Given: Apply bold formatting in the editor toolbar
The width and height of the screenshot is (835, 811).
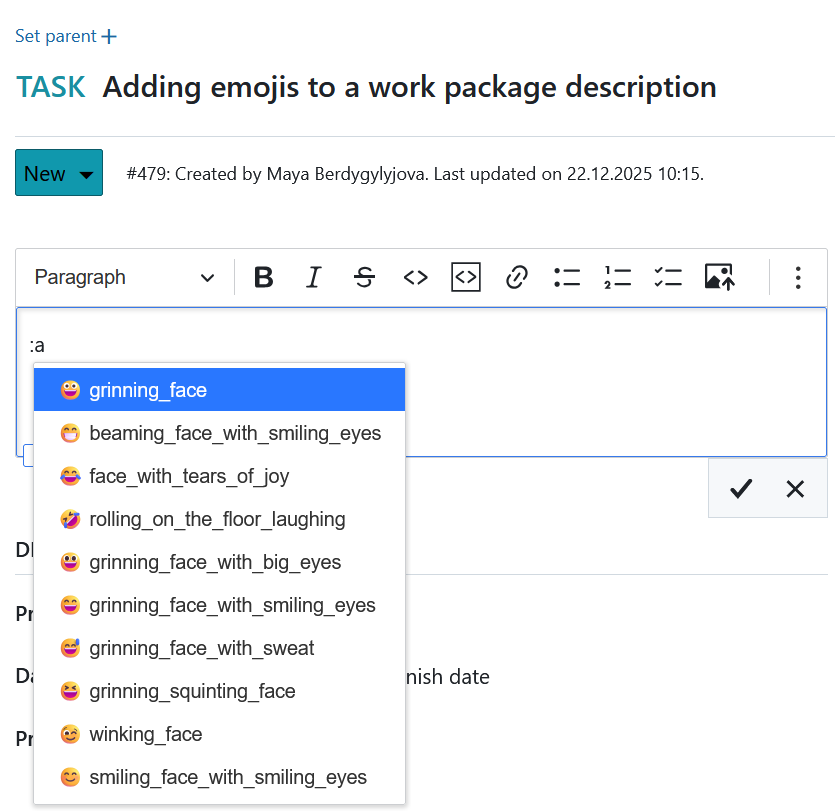Looking at the screenshot, I should coord(263,277).
